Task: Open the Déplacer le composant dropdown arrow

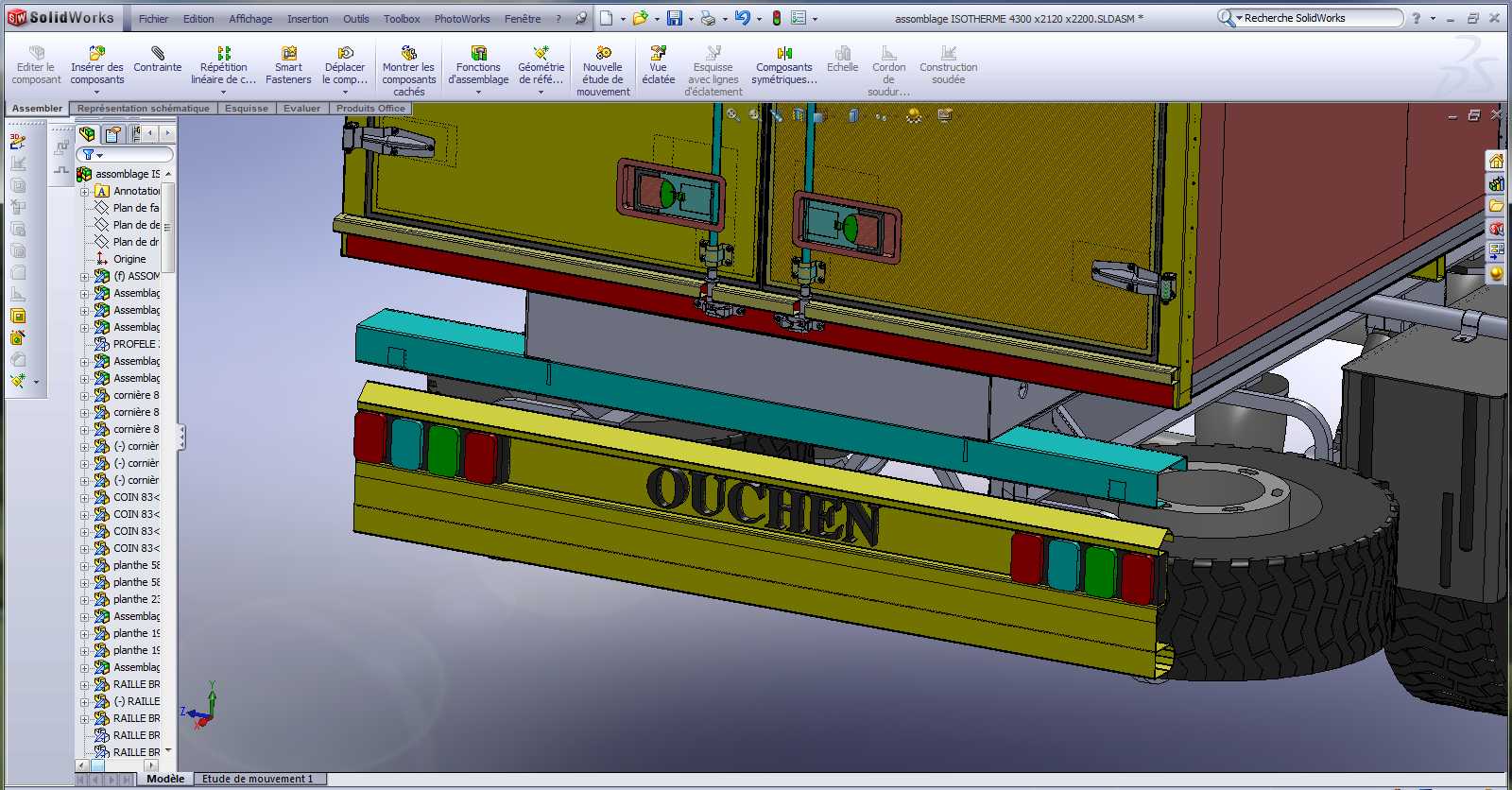Action: (x=345, y=93)
